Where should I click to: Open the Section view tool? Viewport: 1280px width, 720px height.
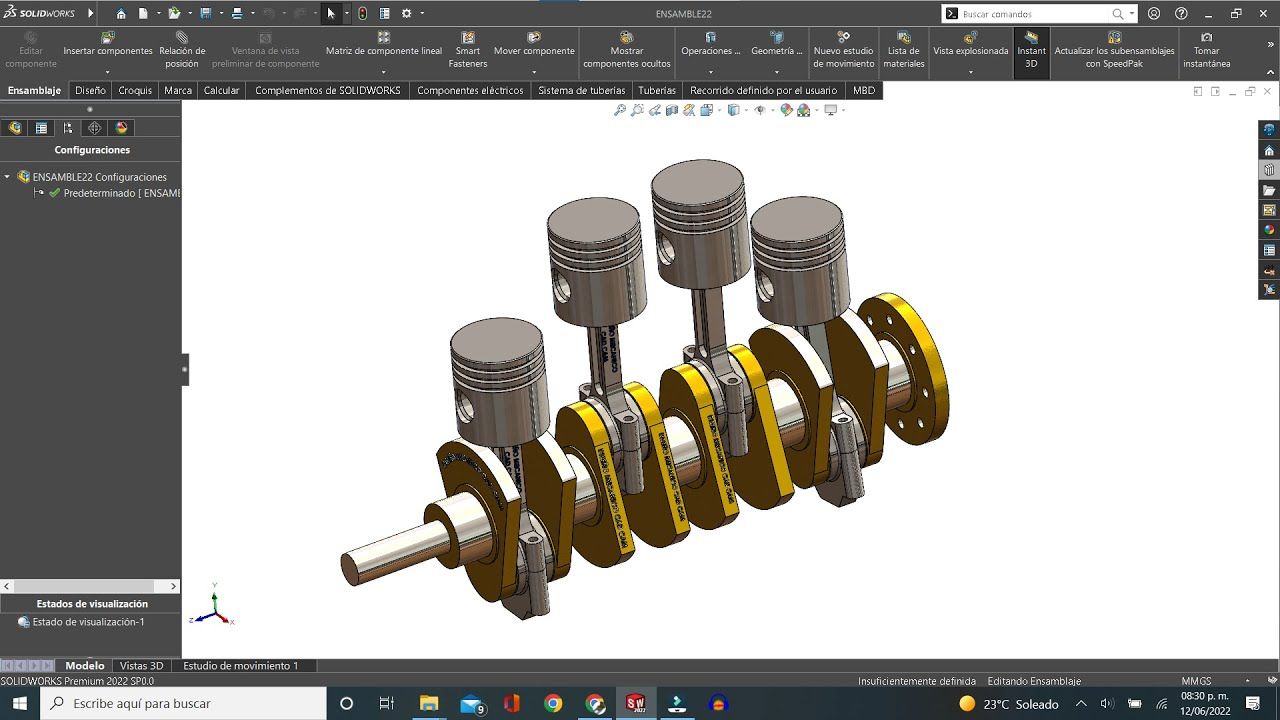pyautogui.click(x=670, y=110)
